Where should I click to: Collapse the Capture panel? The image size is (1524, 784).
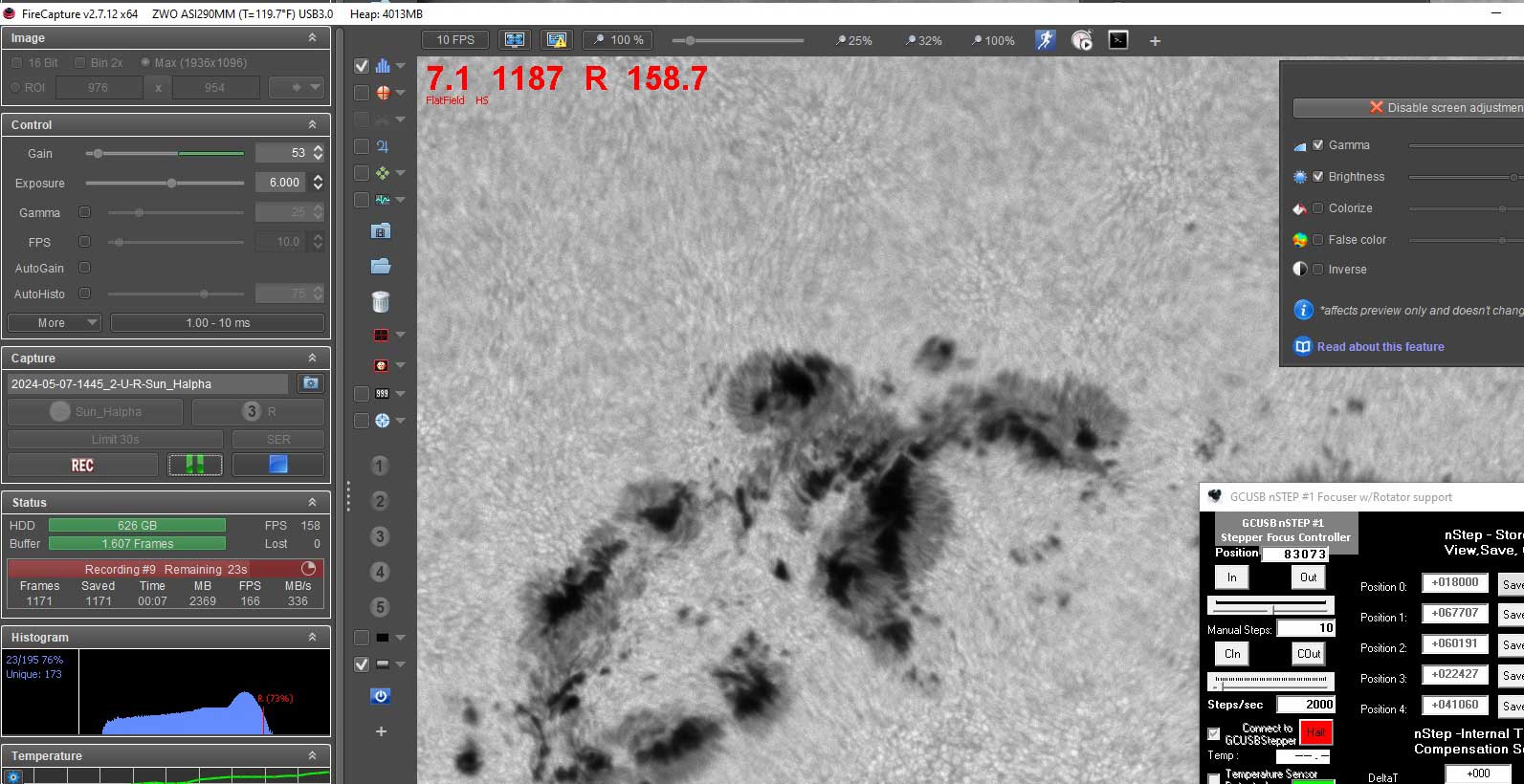(x=312, y=358)
